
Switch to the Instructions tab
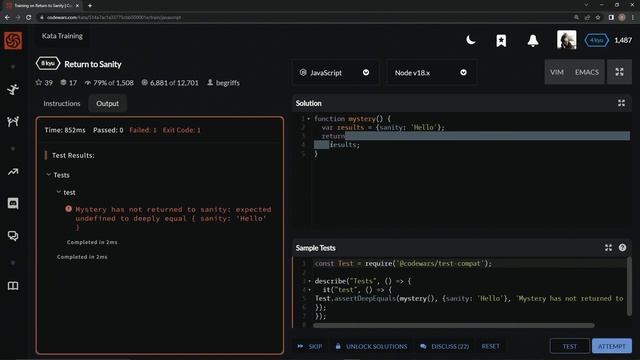point(62,103)
